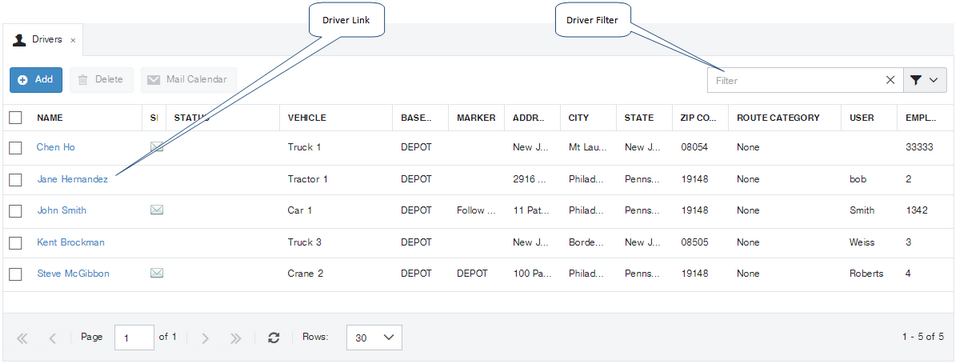Click the Follow ... marker cell
Screen dimensions: 956x364
pos(476,210)
